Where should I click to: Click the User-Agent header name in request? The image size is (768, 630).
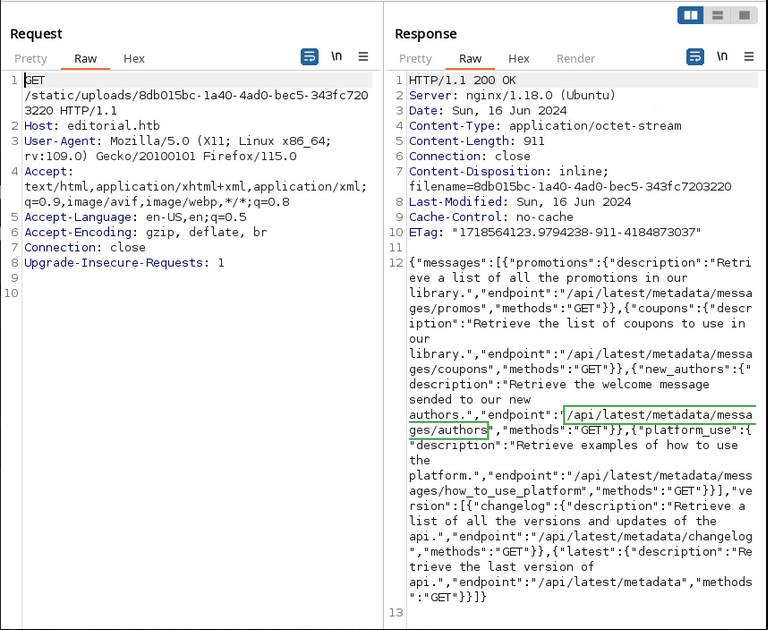pos(60,141)
